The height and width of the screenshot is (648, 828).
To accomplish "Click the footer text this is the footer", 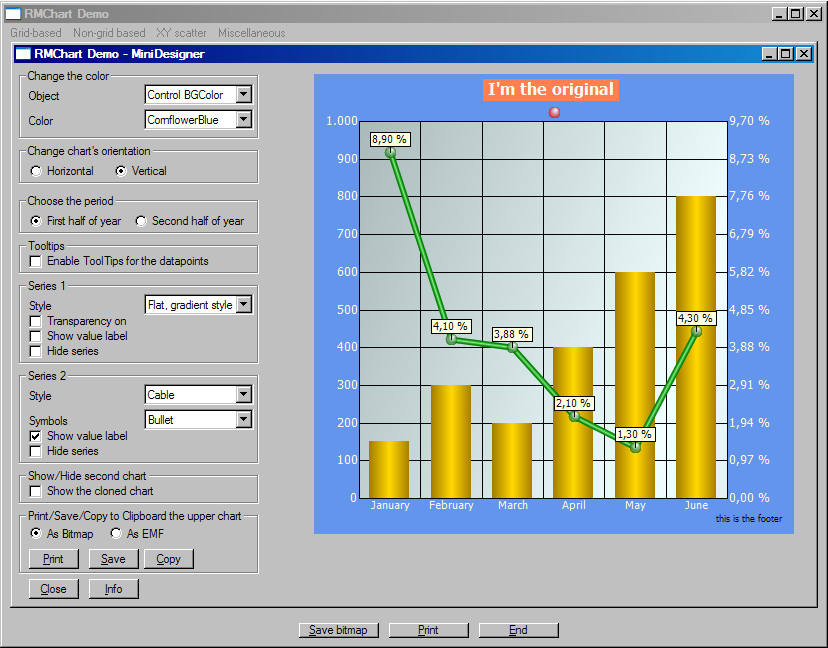I will 749,519.
